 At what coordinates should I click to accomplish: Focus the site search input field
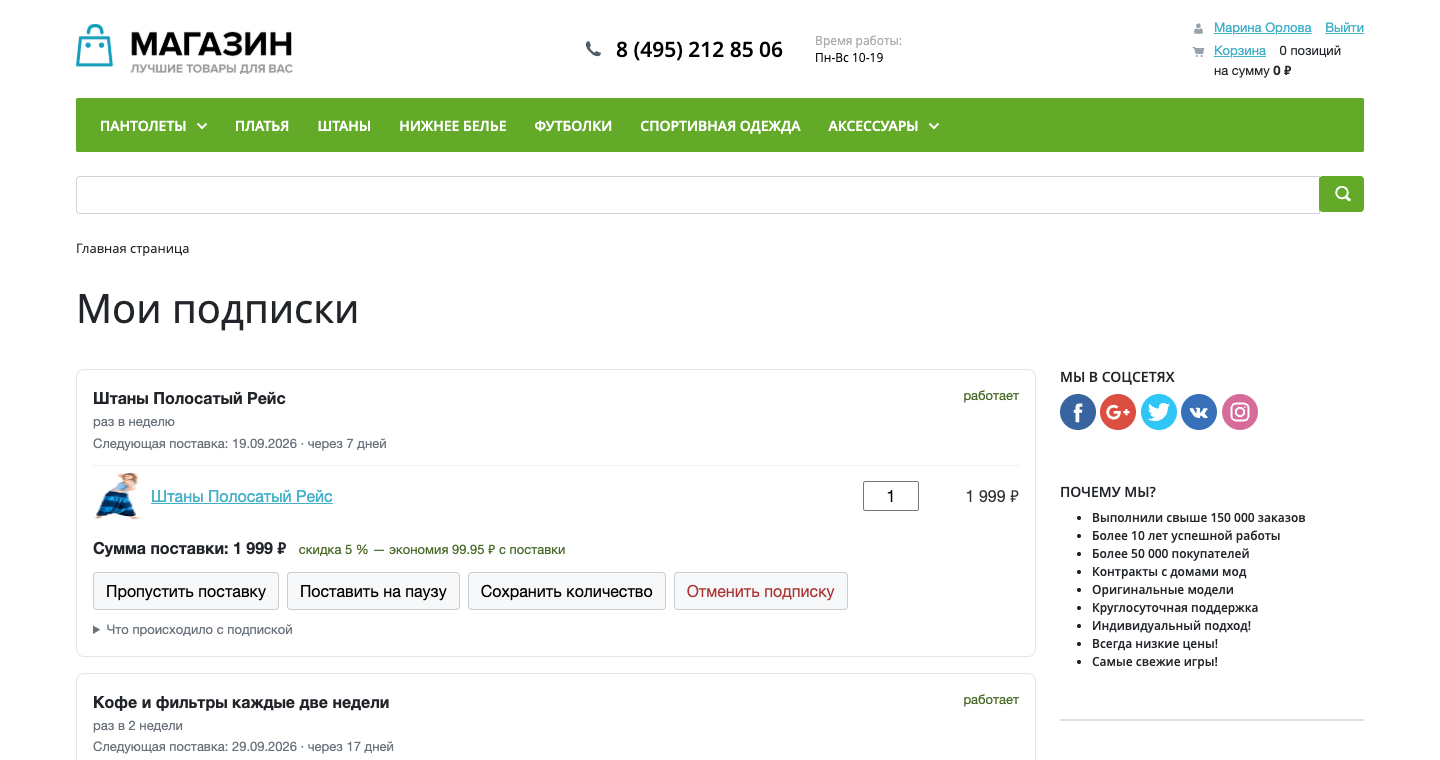(x=698, y=195)
